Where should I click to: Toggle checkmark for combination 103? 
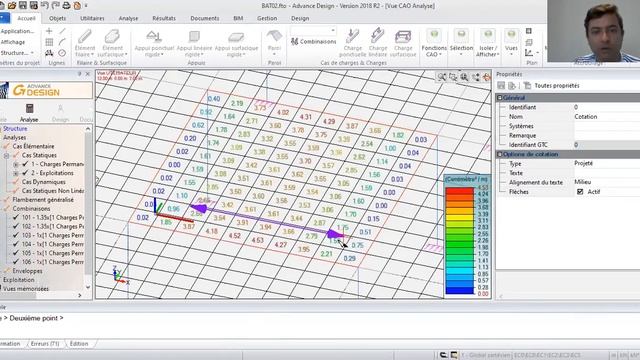pos(16,236)
